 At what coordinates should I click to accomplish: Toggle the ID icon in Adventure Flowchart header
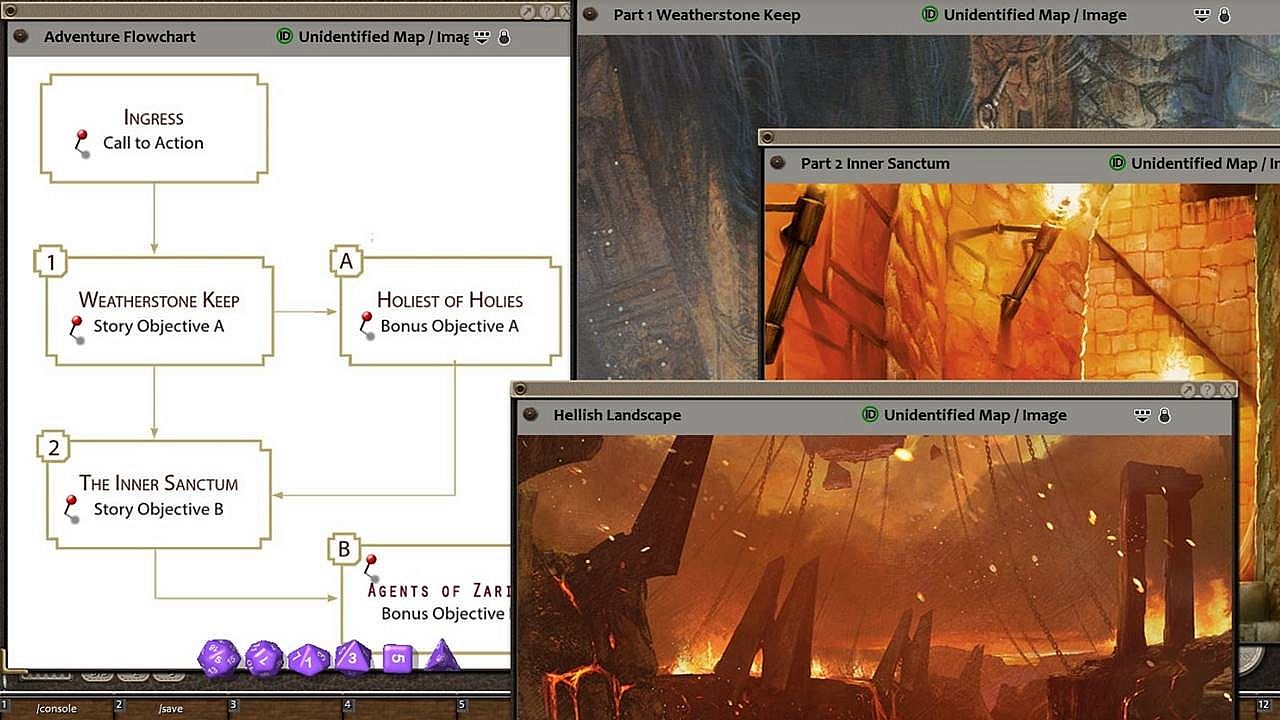pyautogui.click(x=284, y=37)
